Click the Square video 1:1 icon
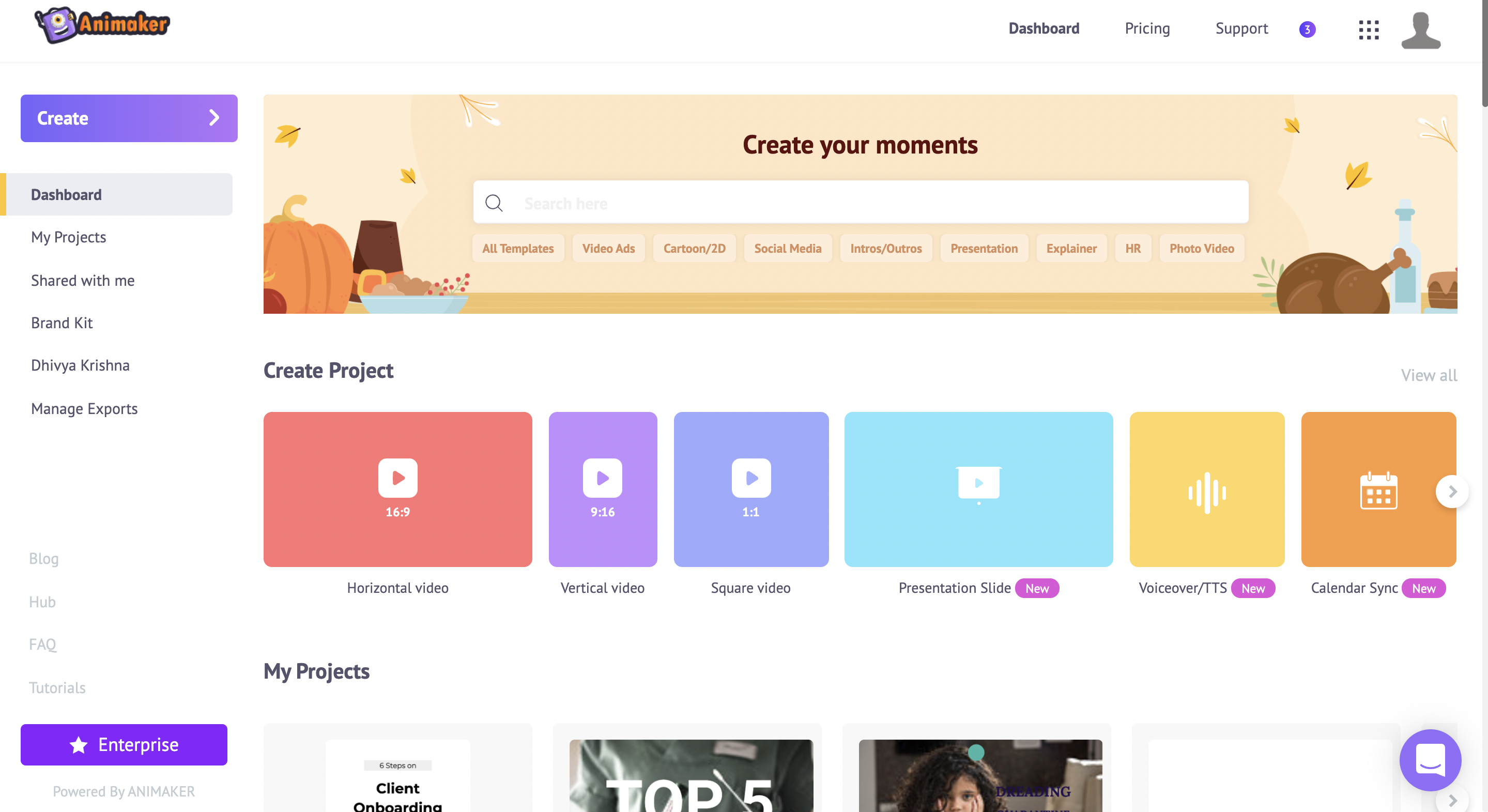Image resolution: width=1488 pixels, height=812 pixels. click(750, 489)
